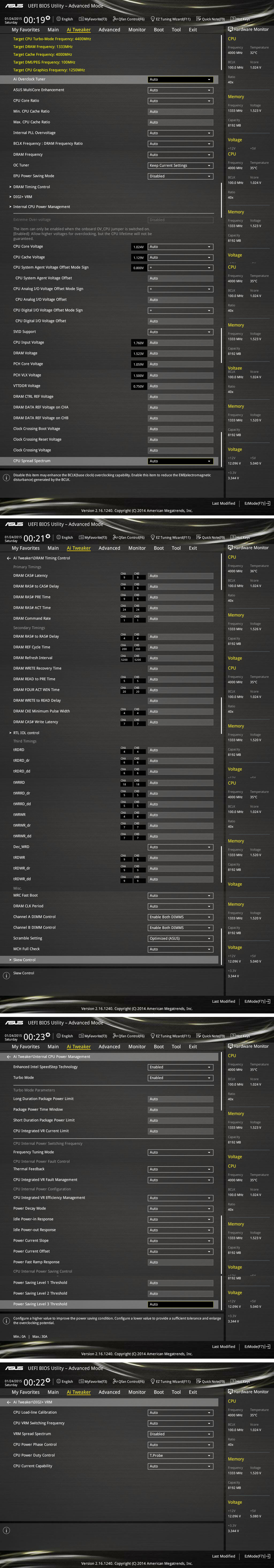Open the Channel A DIMM Control dropdown
The image size is (274, 1568).
tap(180, 917)
